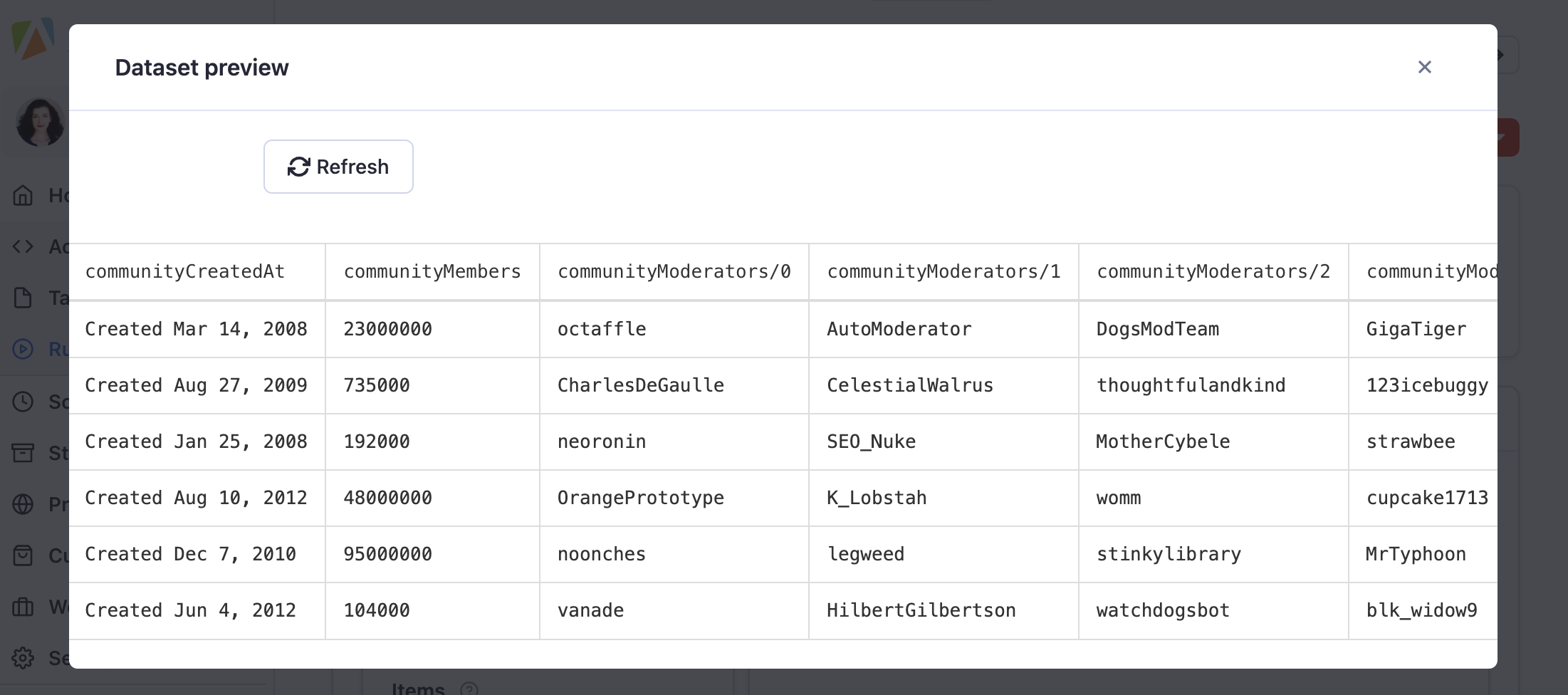Click the moderator cell 'thoughtfulandkind'

[x=1213, y=385]
